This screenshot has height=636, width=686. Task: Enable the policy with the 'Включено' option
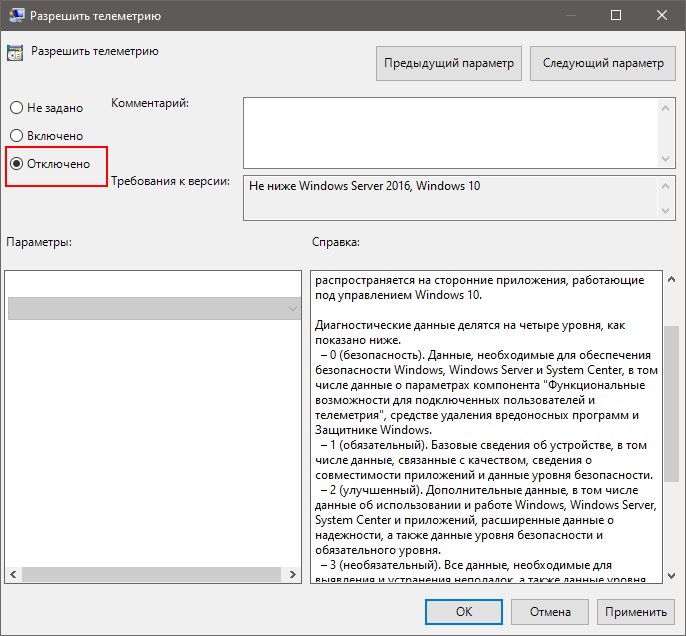[x=16, y=135]
